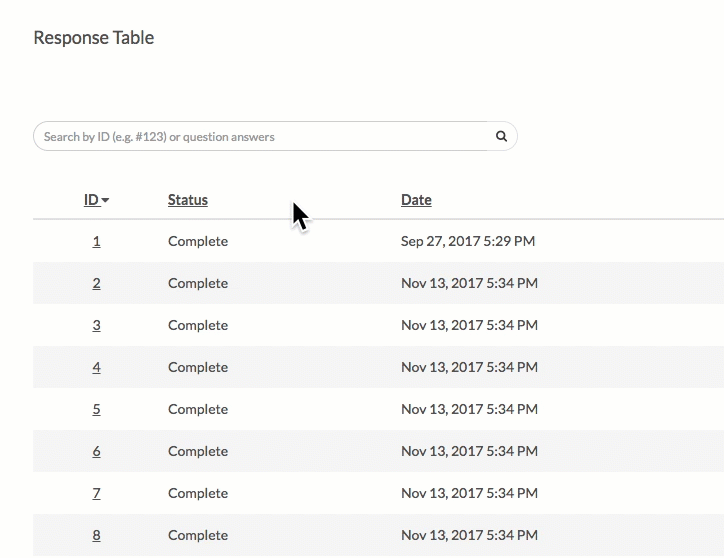Sort table by Date column
The width and height of the screenshot is (724, 558).
point(416,200)
